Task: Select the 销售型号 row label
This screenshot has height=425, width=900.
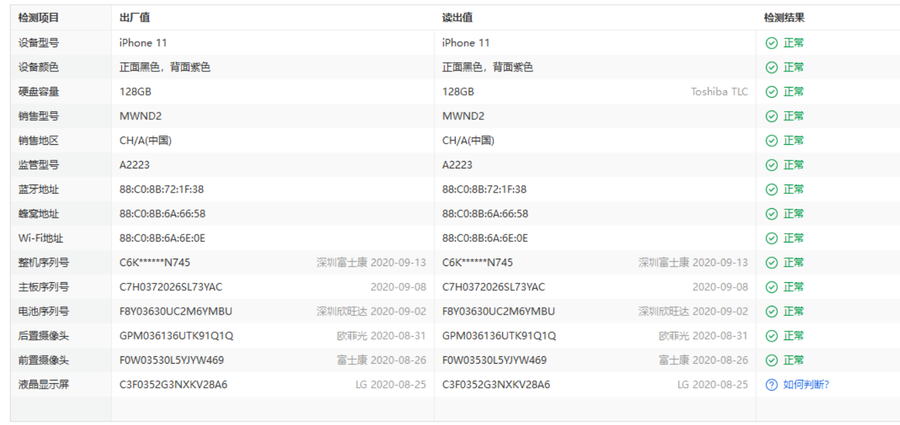Action: tap(38, 116)
